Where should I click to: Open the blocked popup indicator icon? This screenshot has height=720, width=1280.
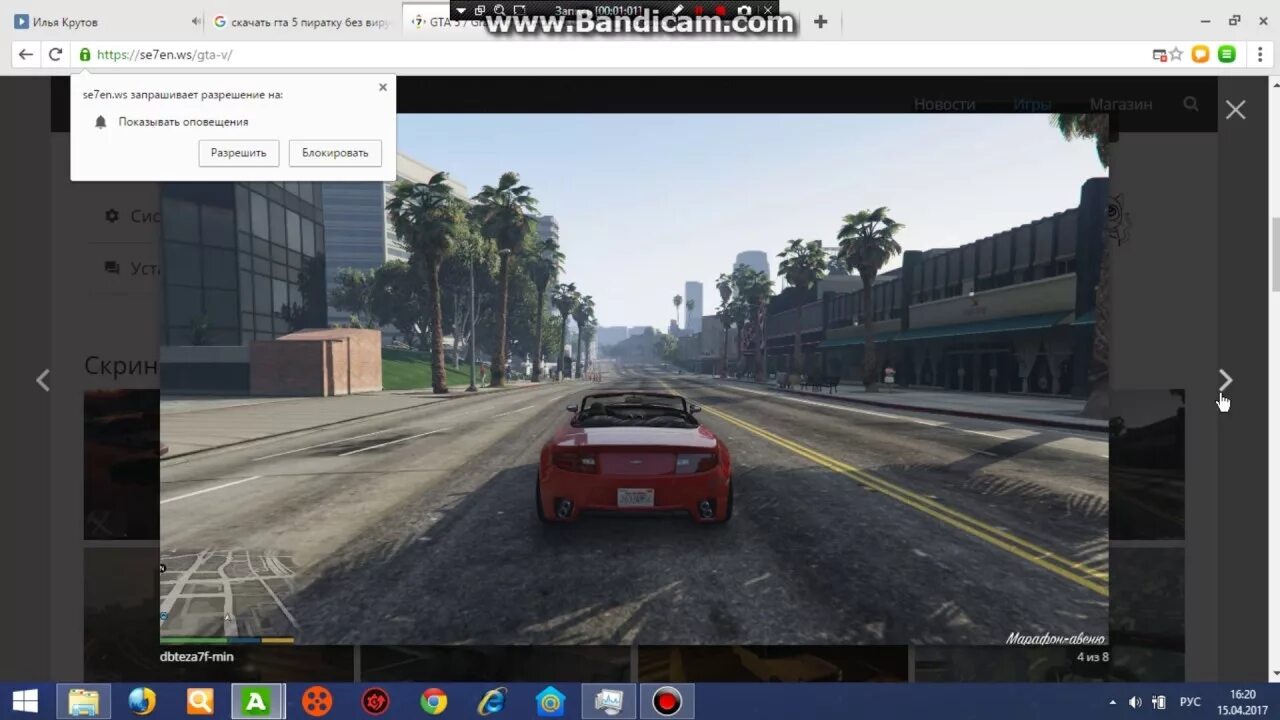(x=1159, y=55)
